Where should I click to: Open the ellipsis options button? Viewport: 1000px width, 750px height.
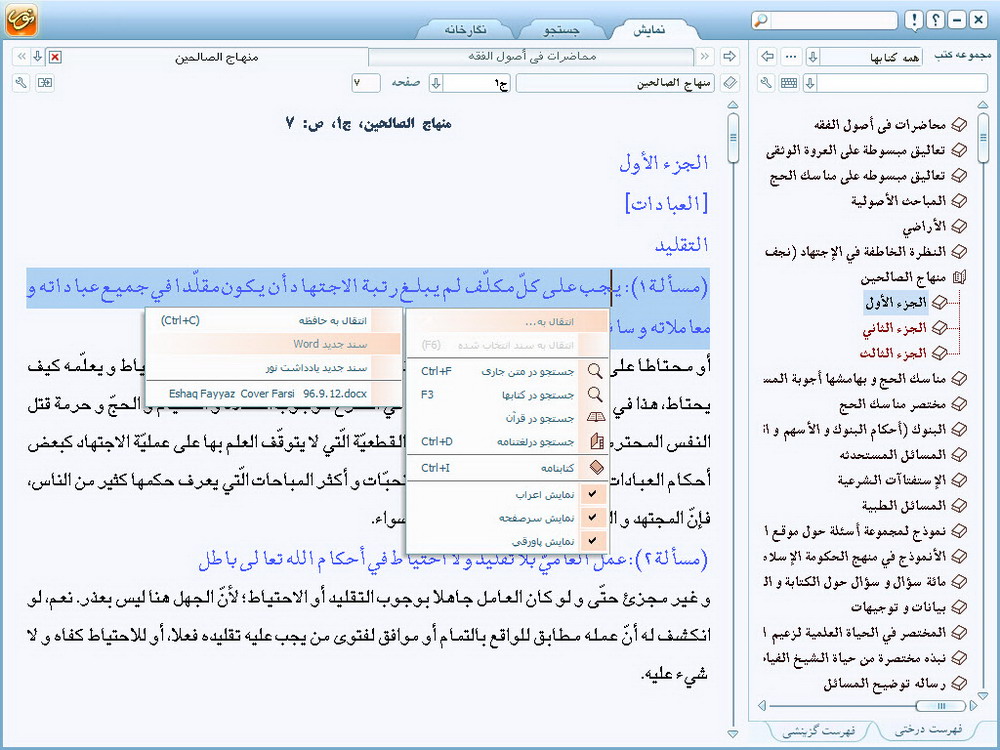[x=791, y=56]
